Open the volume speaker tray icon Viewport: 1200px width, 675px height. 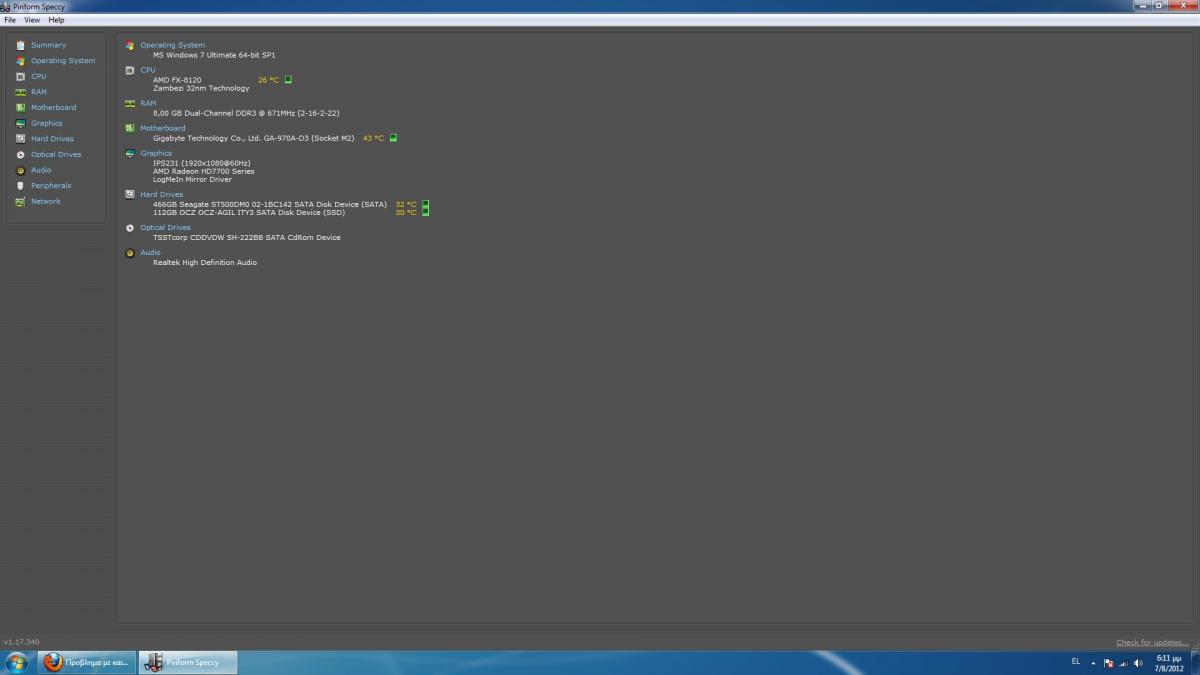click(1139, 663)
